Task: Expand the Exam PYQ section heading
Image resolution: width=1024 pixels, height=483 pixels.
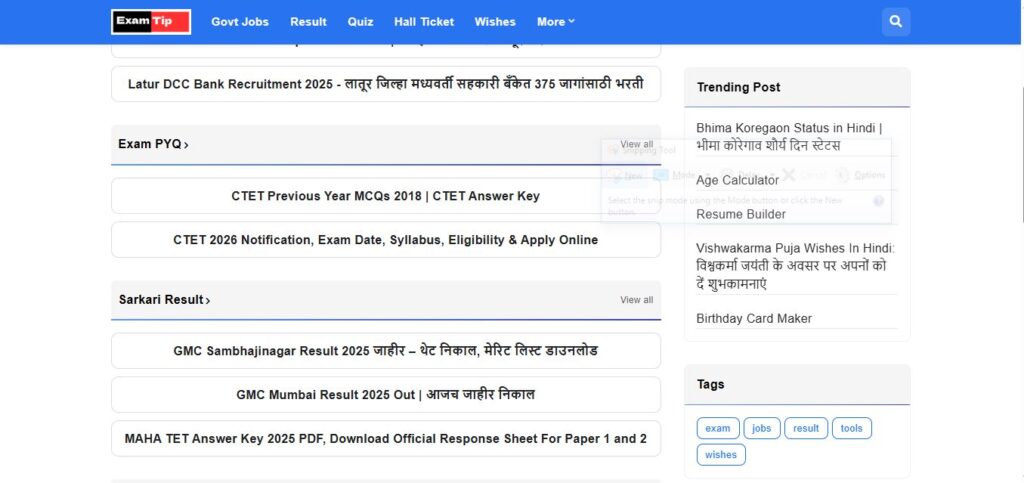Action: 153,144
